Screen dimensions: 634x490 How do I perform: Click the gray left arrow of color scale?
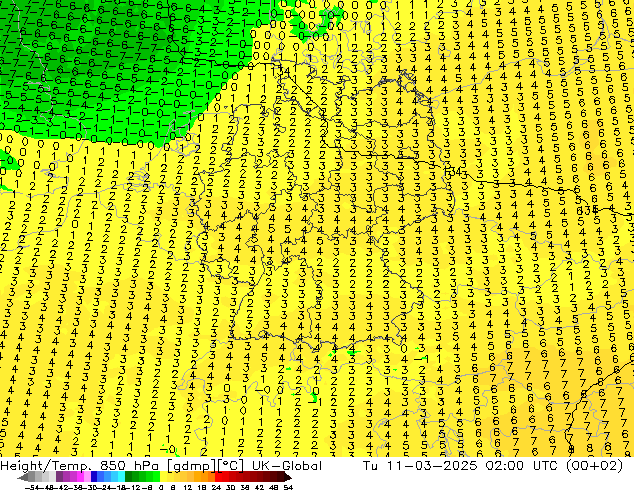point(23,477)
